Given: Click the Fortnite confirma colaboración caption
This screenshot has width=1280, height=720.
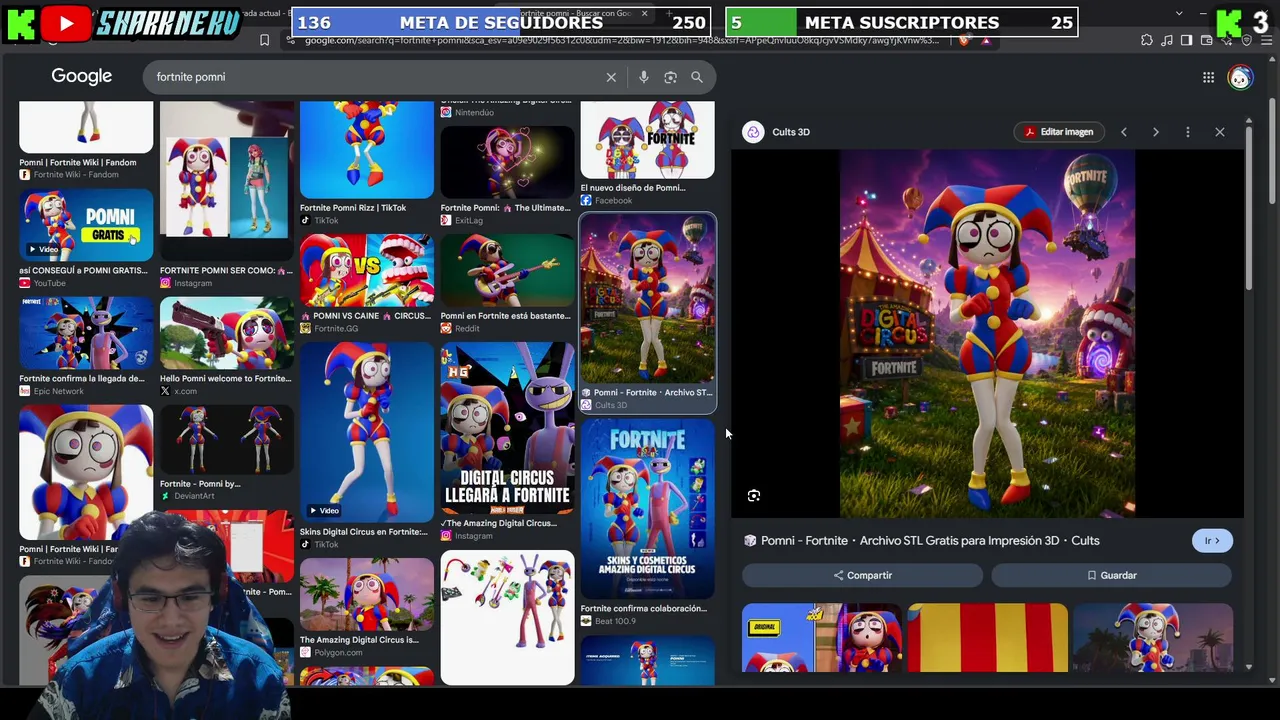Looking at the screenshot, I should pyautogui.click(x=644, y=608).
